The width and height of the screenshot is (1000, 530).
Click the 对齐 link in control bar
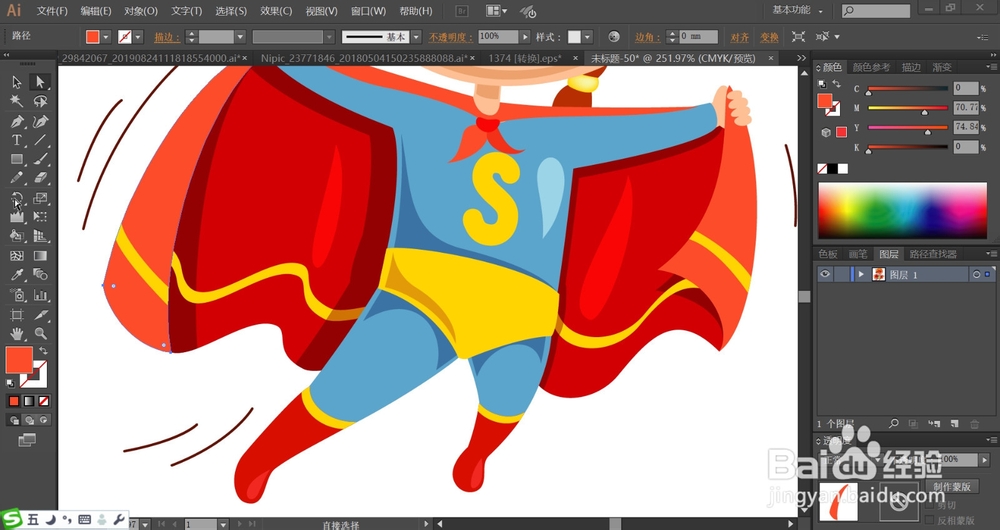(740, 37)
